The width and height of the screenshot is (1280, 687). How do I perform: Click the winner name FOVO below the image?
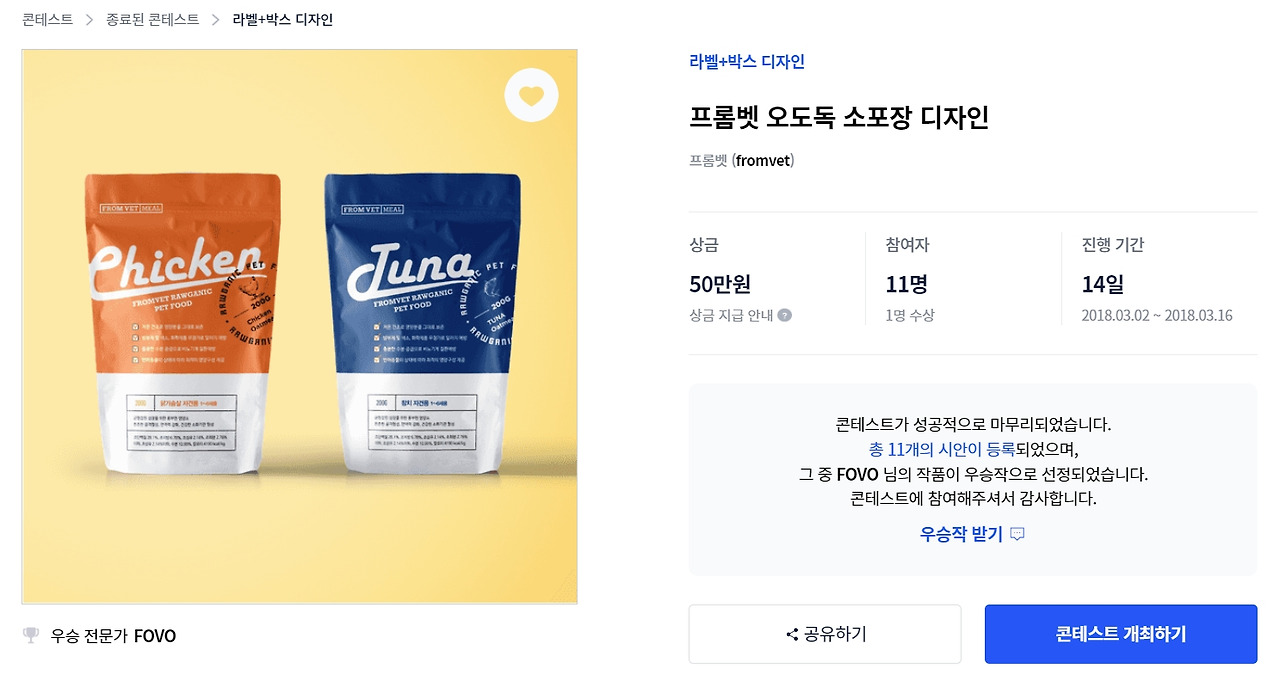(x=155, y=635)
